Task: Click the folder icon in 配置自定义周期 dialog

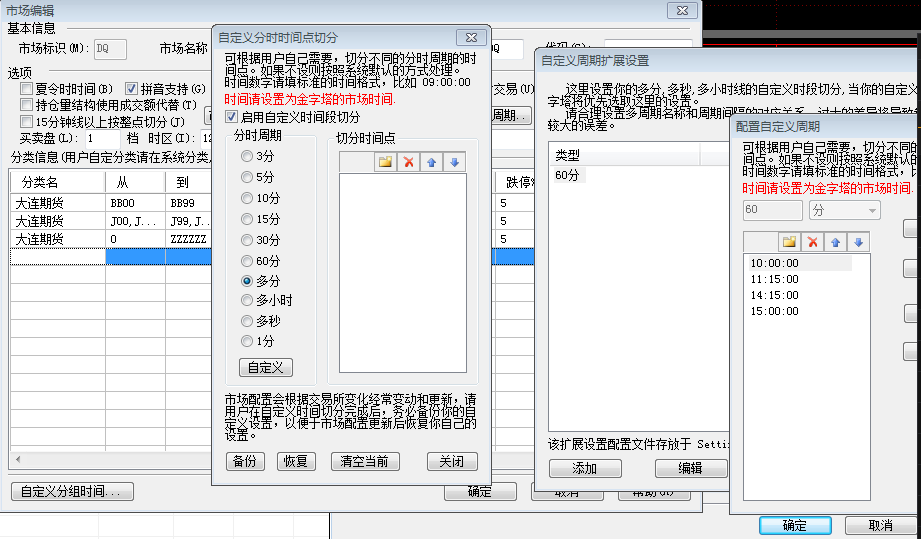Action: point(789,241)
